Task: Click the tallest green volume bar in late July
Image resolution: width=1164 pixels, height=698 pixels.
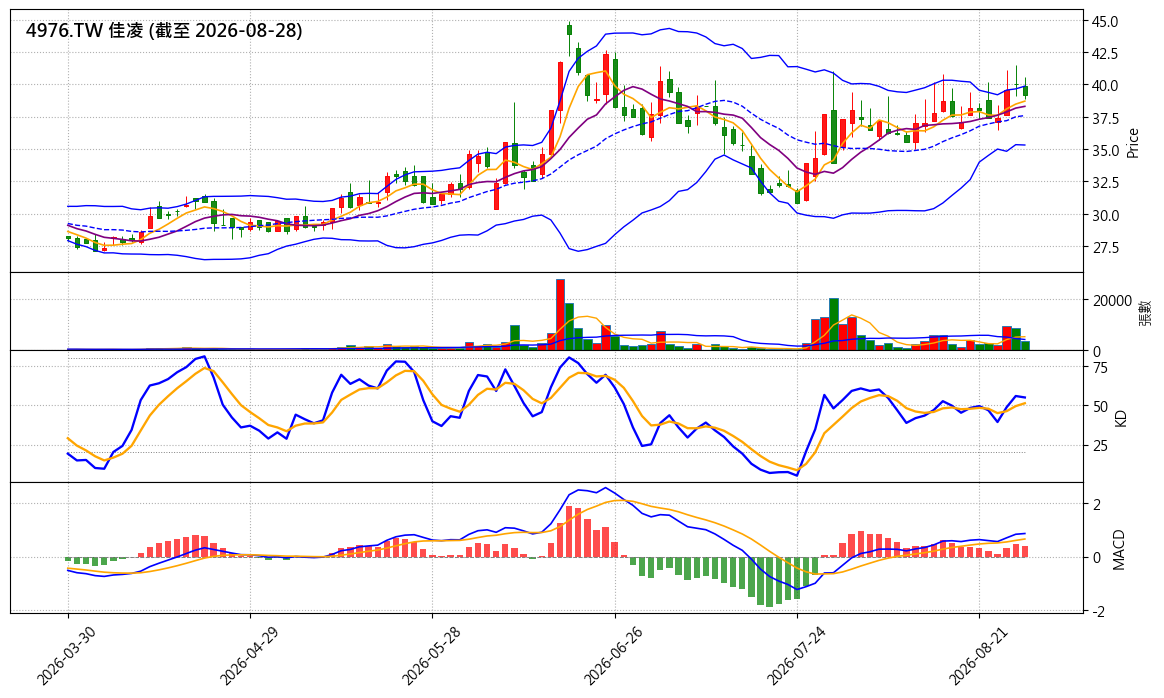Action: point(834,324)
